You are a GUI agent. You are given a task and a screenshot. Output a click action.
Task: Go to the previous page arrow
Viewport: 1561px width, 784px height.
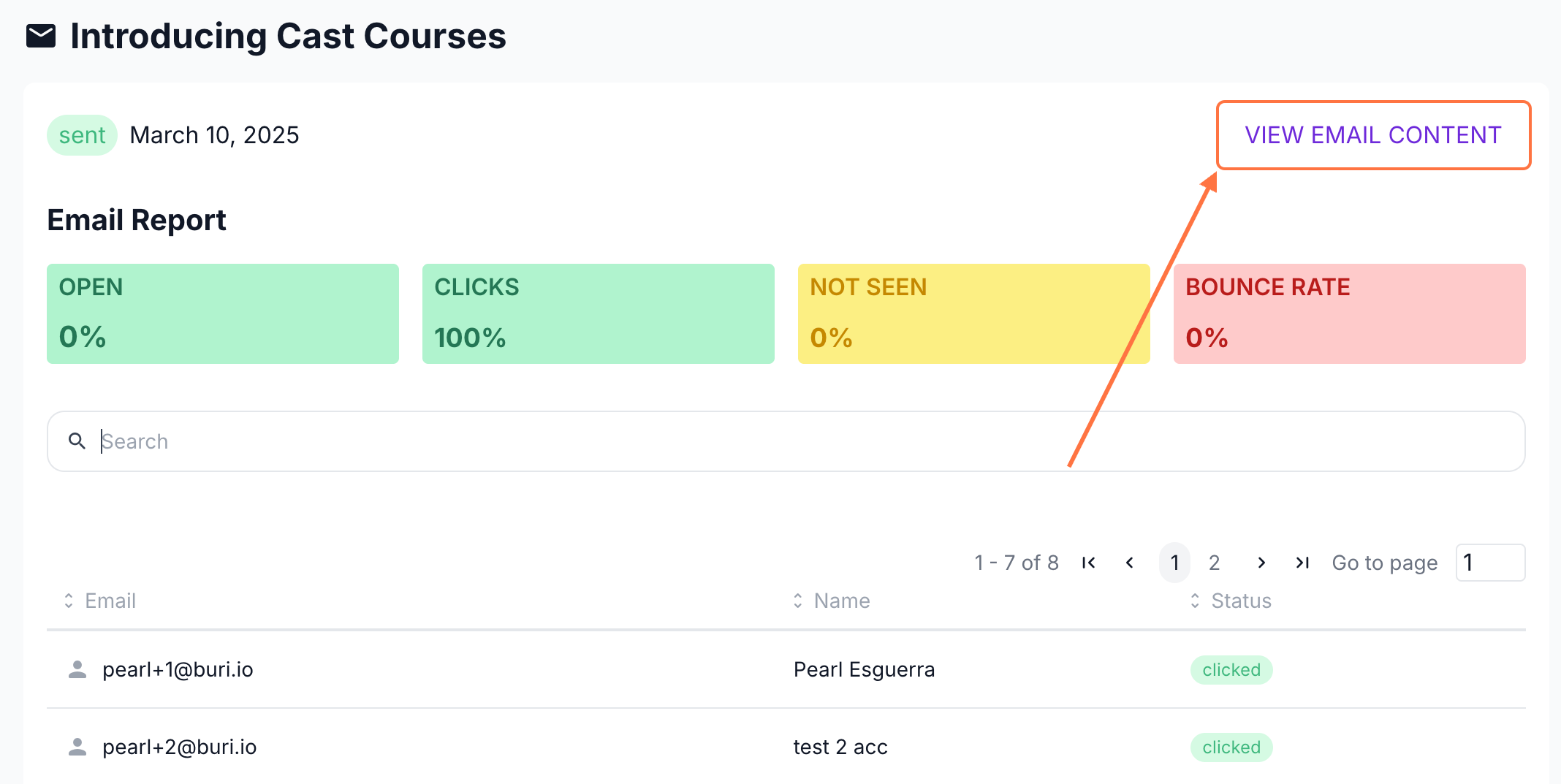point(1130,563)
